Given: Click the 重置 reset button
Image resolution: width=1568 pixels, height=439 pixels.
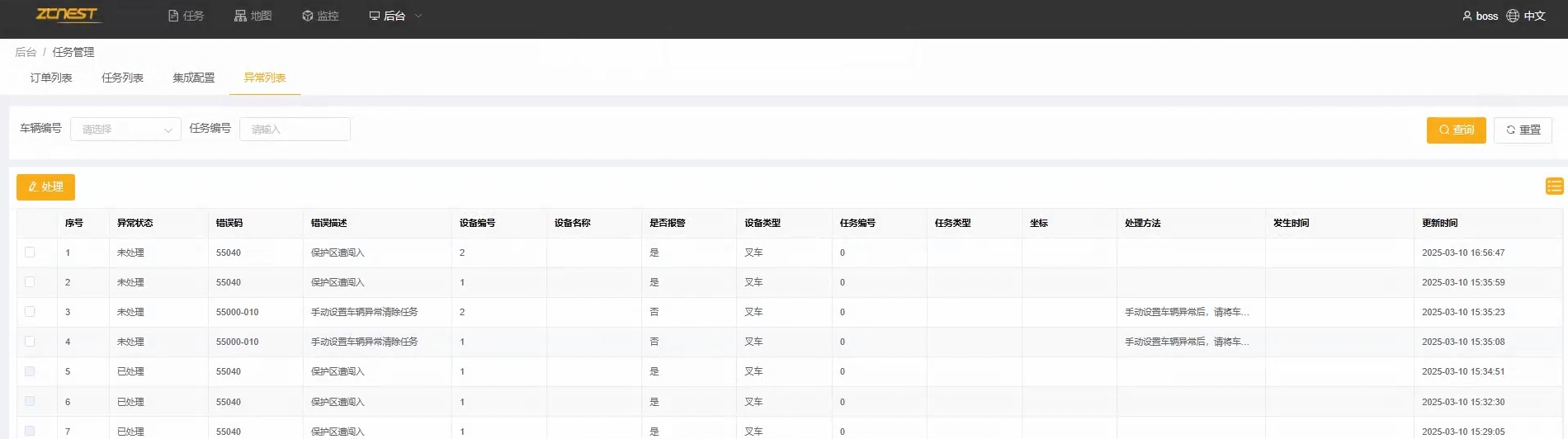Looking at the screenshot, I should tap(1523, 130).
